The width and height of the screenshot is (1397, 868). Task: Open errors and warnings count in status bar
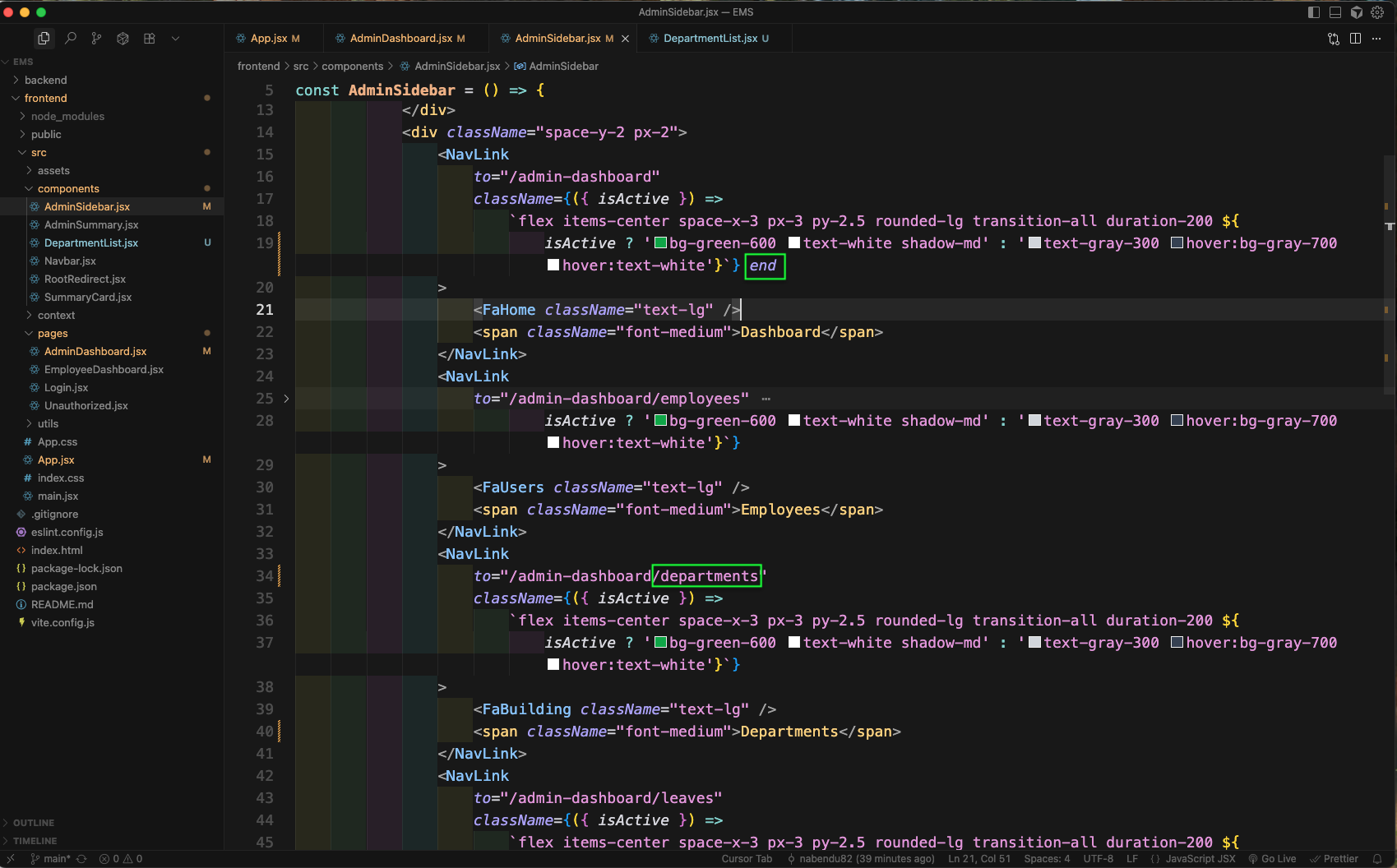(x=121, y=859)
